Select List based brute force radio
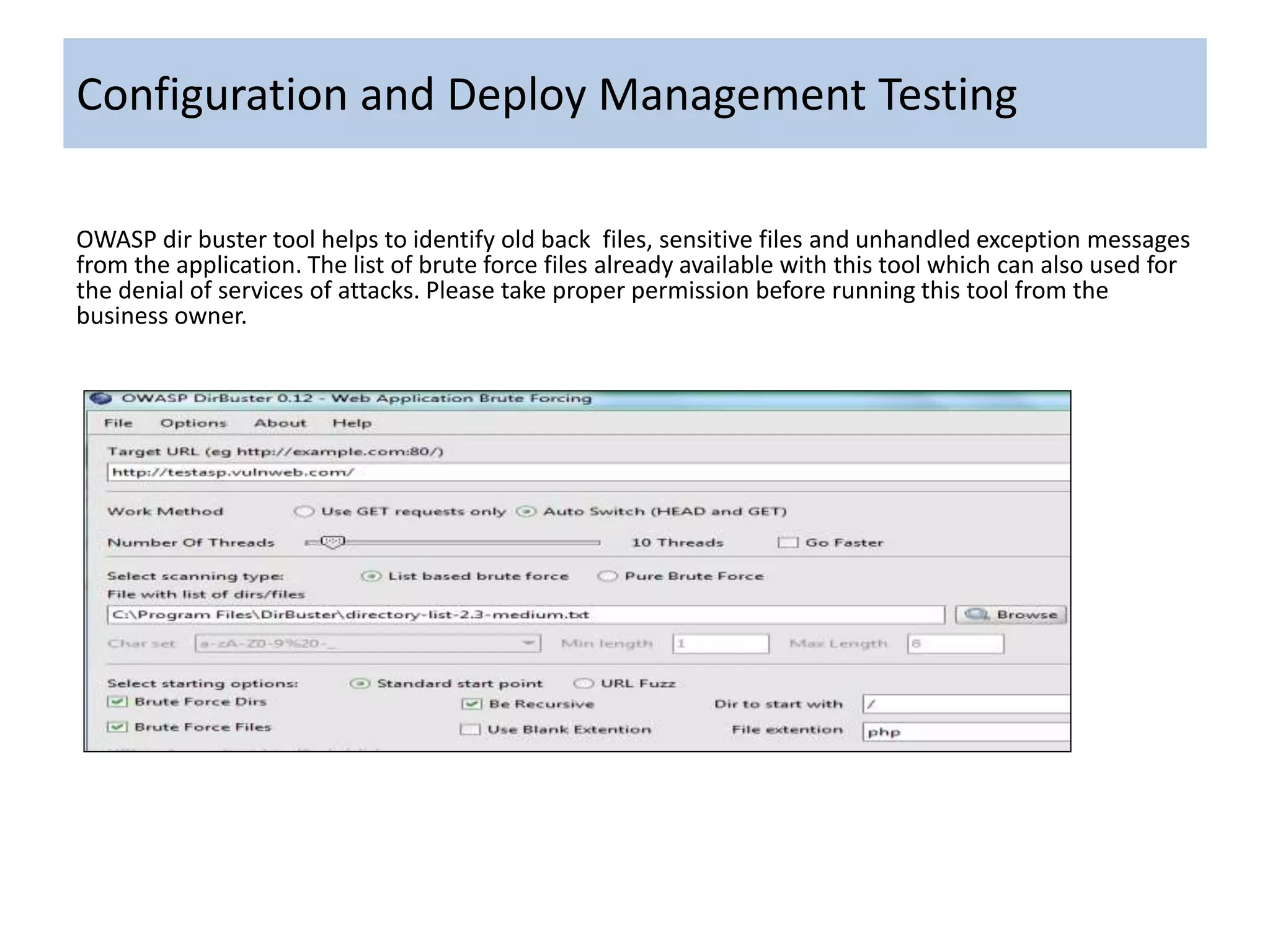Screen dimensions: 1270x952 (371, 576)
